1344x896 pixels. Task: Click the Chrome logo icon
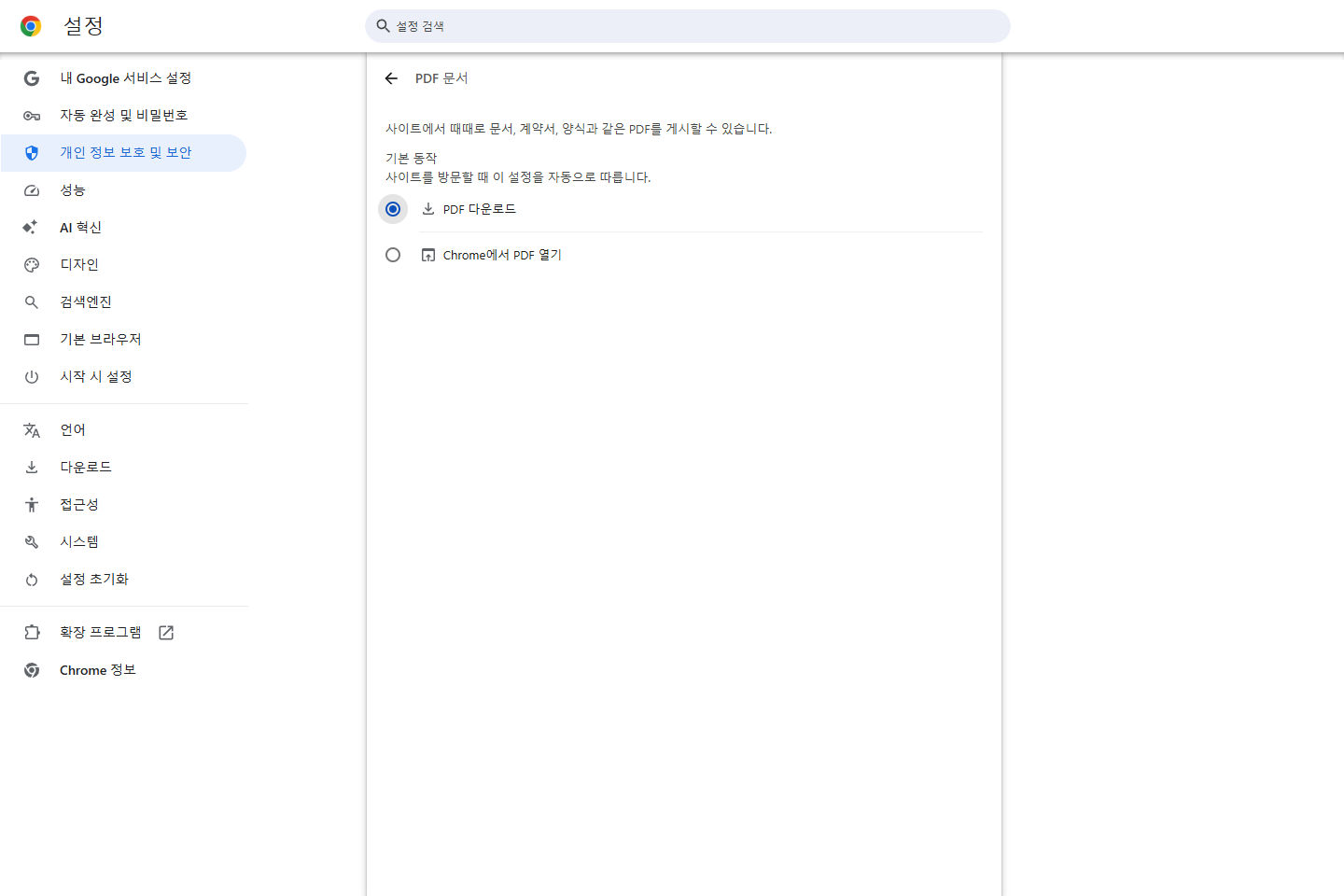point(31,26)
